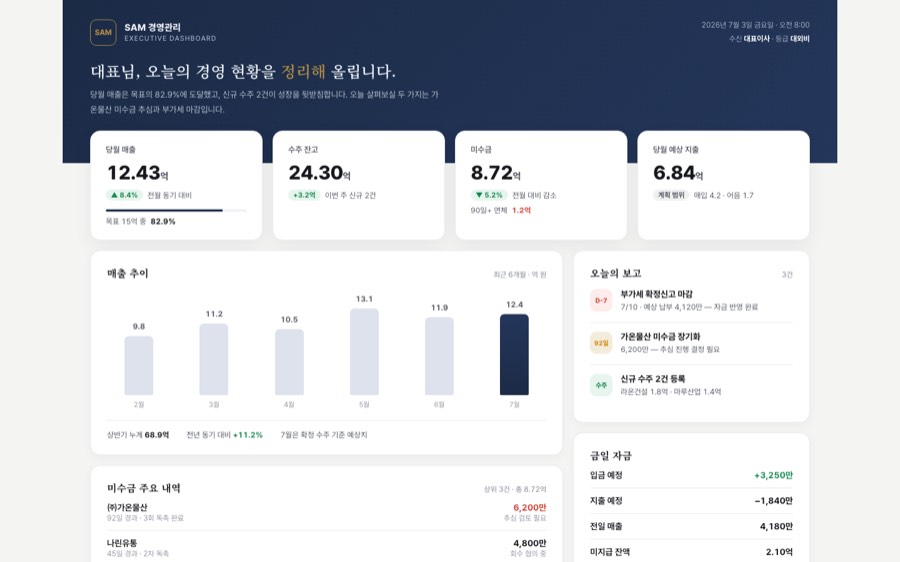
Task: Click the 대외비 classification label
Action: [800, 39]
